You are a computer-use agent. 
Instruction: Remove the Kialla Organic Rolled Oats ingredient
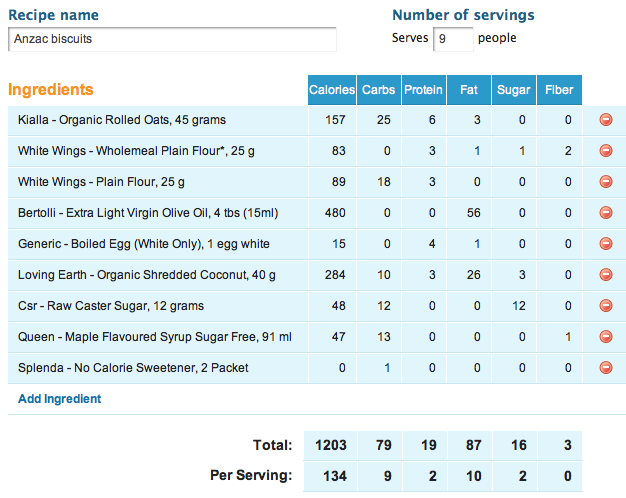pyautogui.click(x=606, y=119)
